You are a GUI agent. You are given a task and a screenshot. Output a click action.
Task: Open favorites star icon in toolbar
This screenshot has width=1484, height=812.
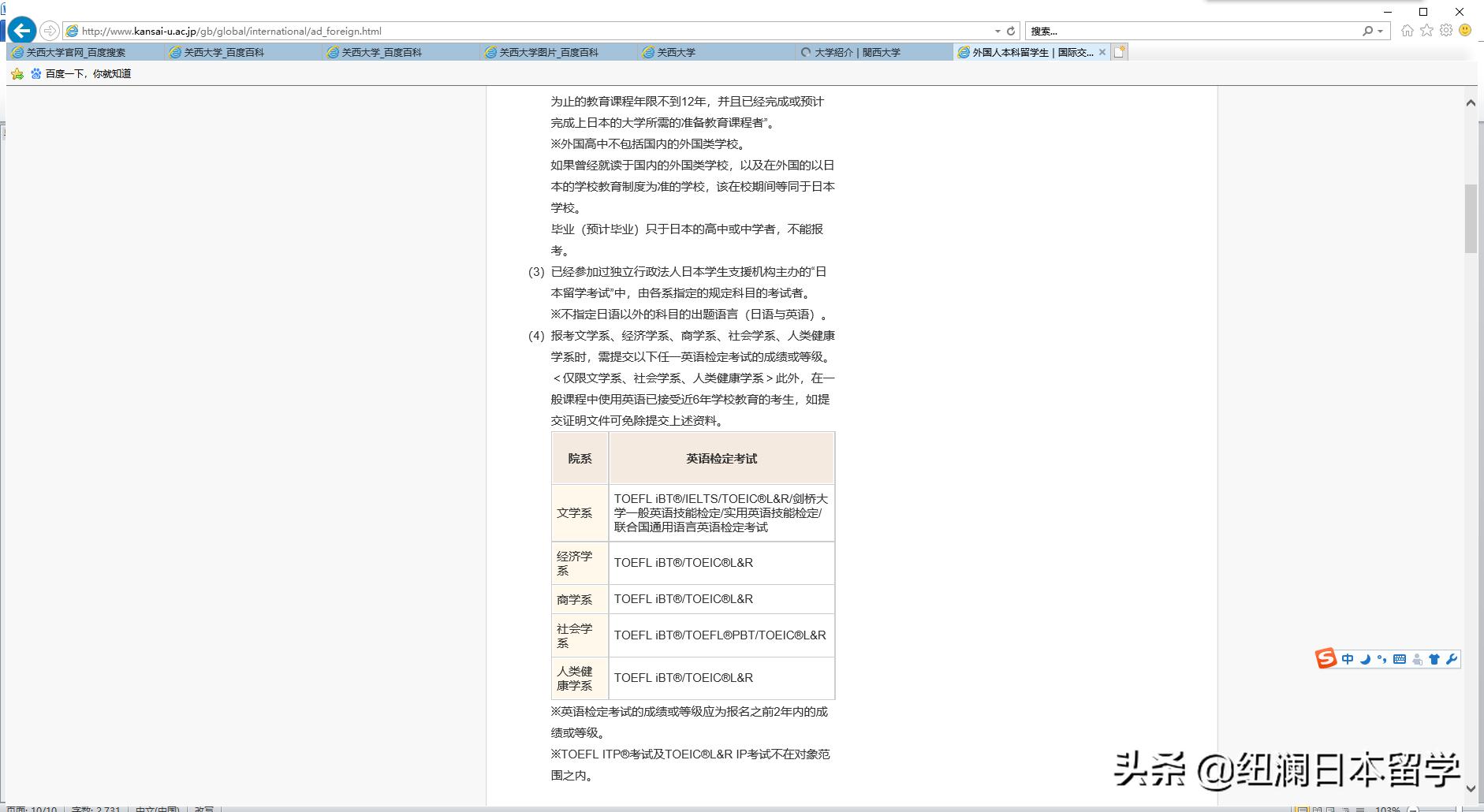click(x=1426, y=31)
